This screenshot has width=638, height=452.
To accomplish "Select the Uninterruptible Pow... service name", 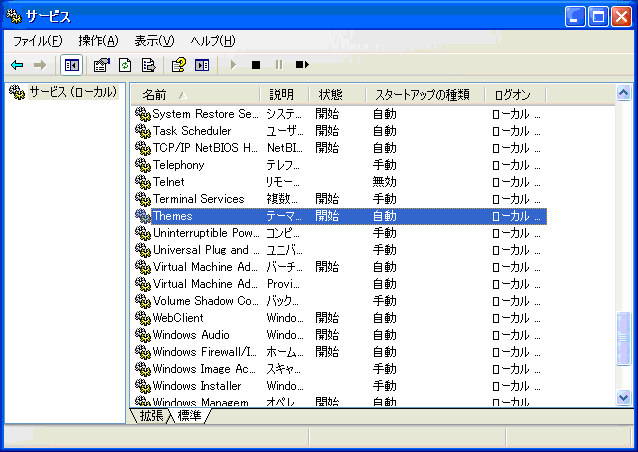I will (x=206, y=233).
